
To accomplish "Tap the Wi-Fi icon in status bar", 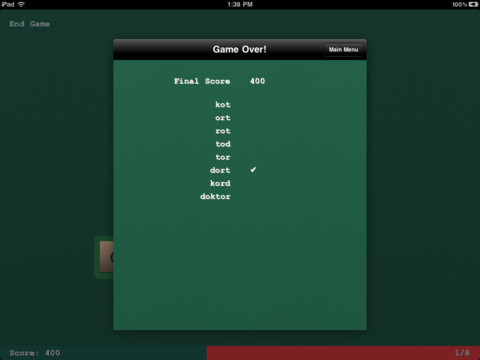I will [21, 4].
